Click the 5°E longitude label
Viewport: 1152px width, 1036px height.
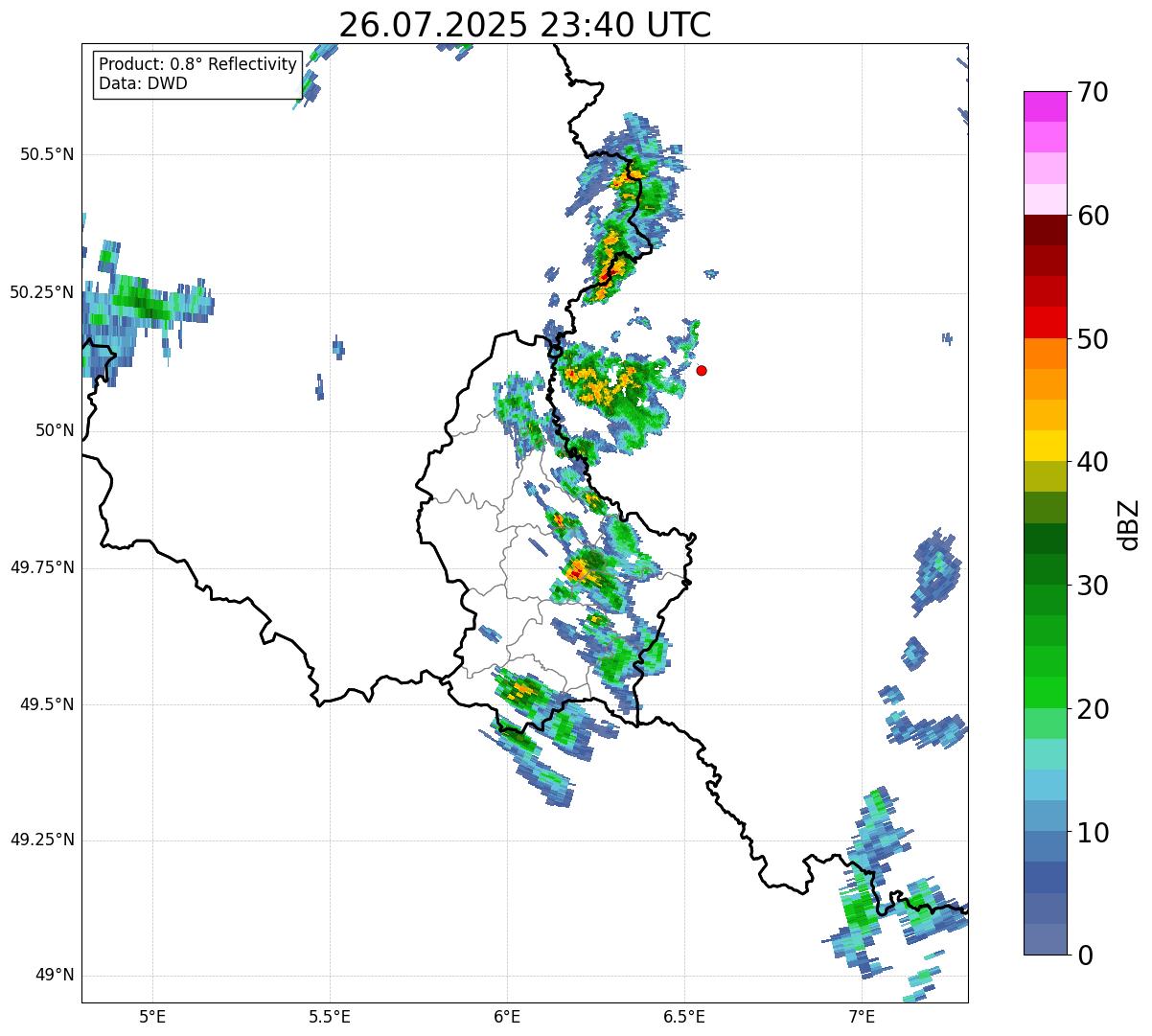(x=152, y=1017)
